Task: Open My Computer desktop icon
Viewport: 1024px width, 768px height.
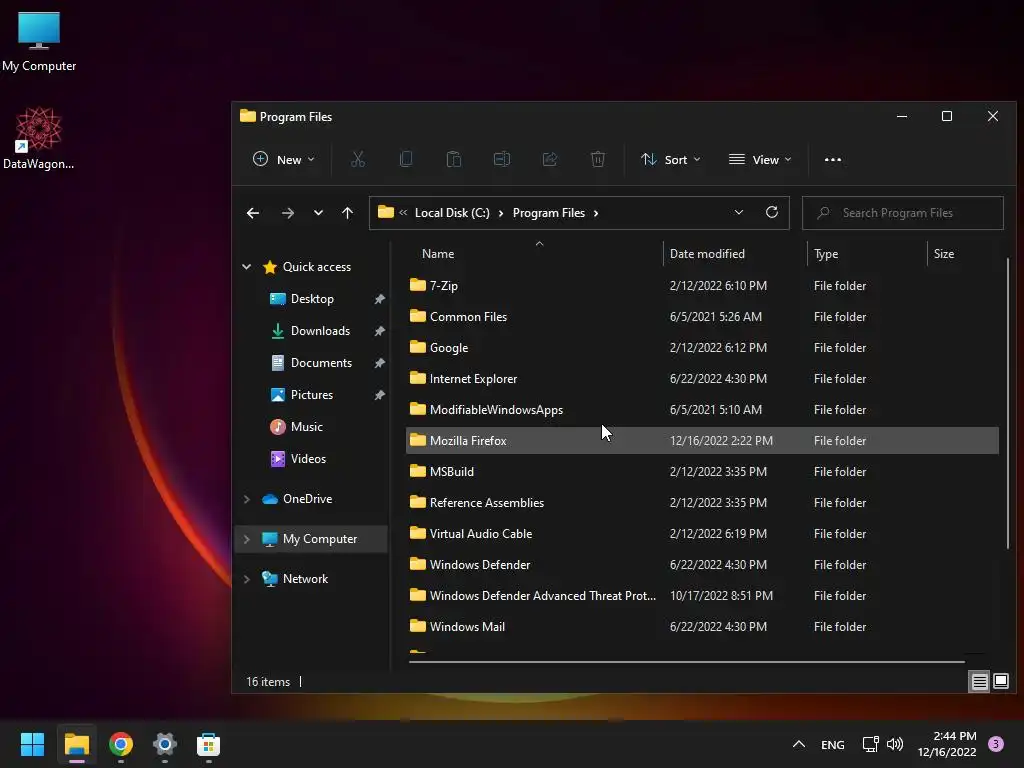Action: click(x=39, y=42)
